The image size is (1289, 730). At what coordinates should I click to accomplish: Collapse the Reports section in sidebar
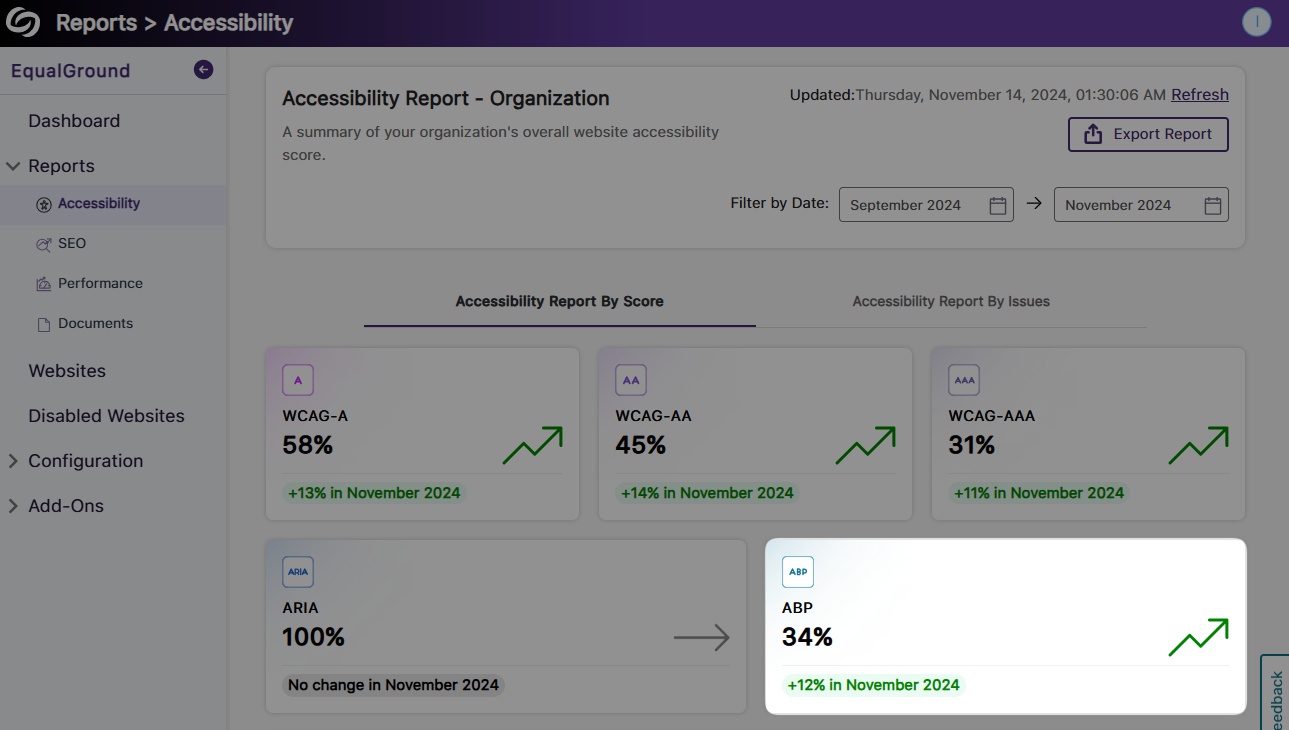coord(14,166)
